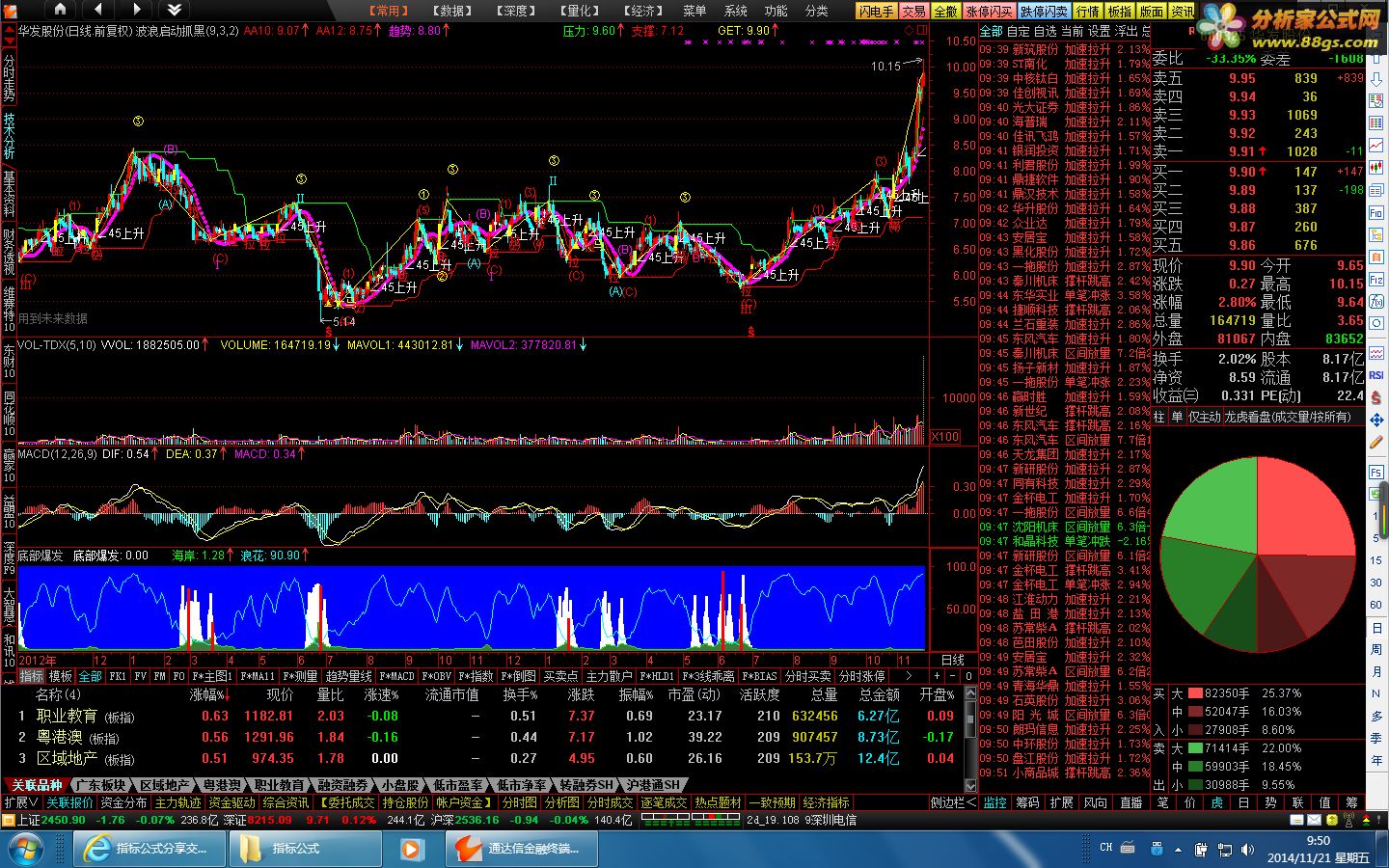Expand the 扩展∨ dropdown
1389x868 pixels.
(x=21, y=802)
